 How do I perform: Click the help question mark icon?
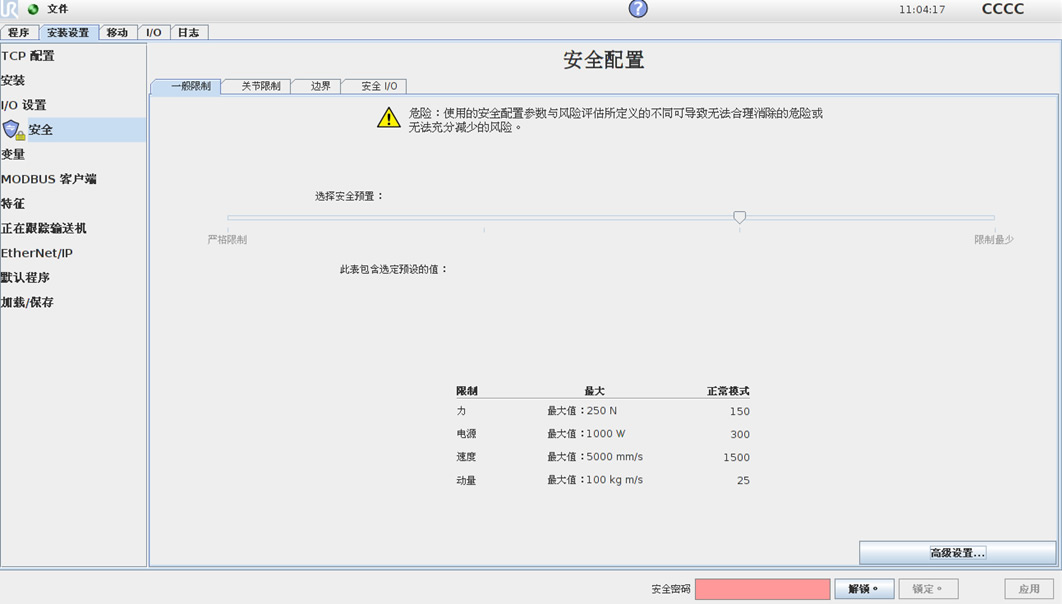638,9
